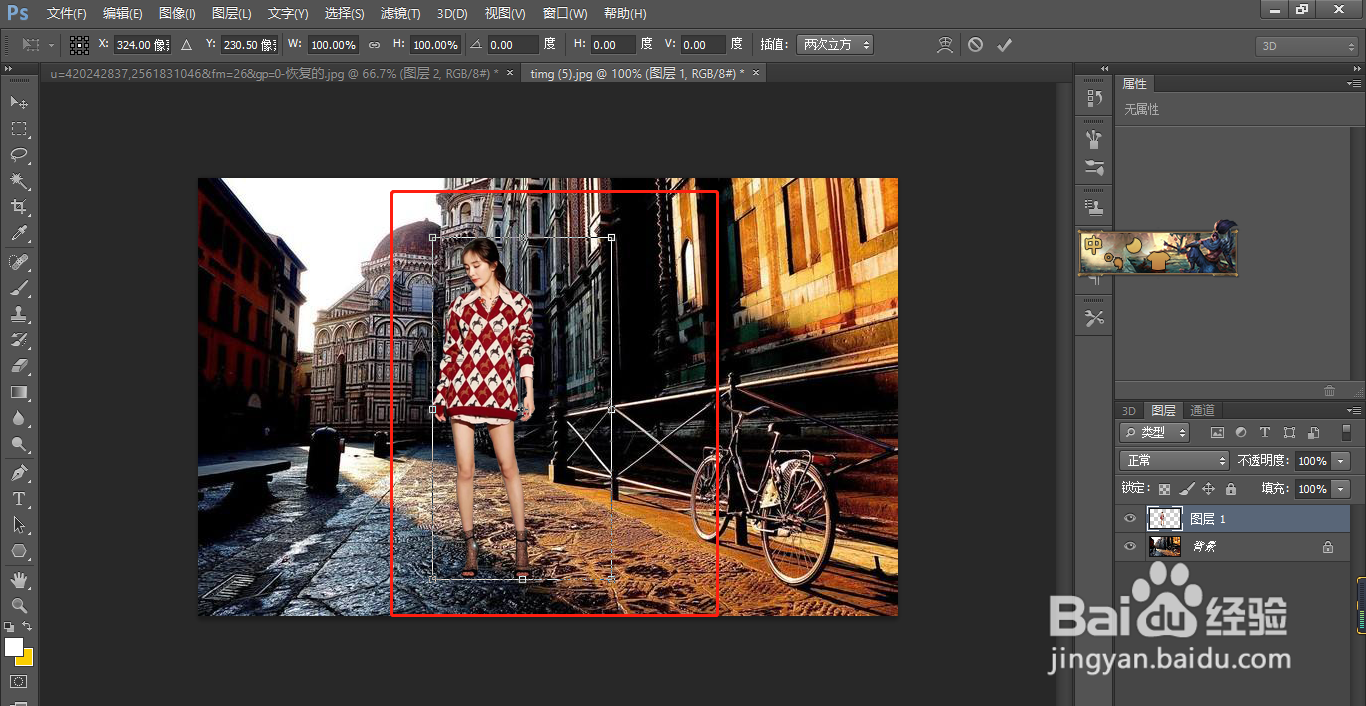Viewport: 1366px width, 706px height.
Task: Open the 插值 两次立方 dropdown
Action: point(835,45)
